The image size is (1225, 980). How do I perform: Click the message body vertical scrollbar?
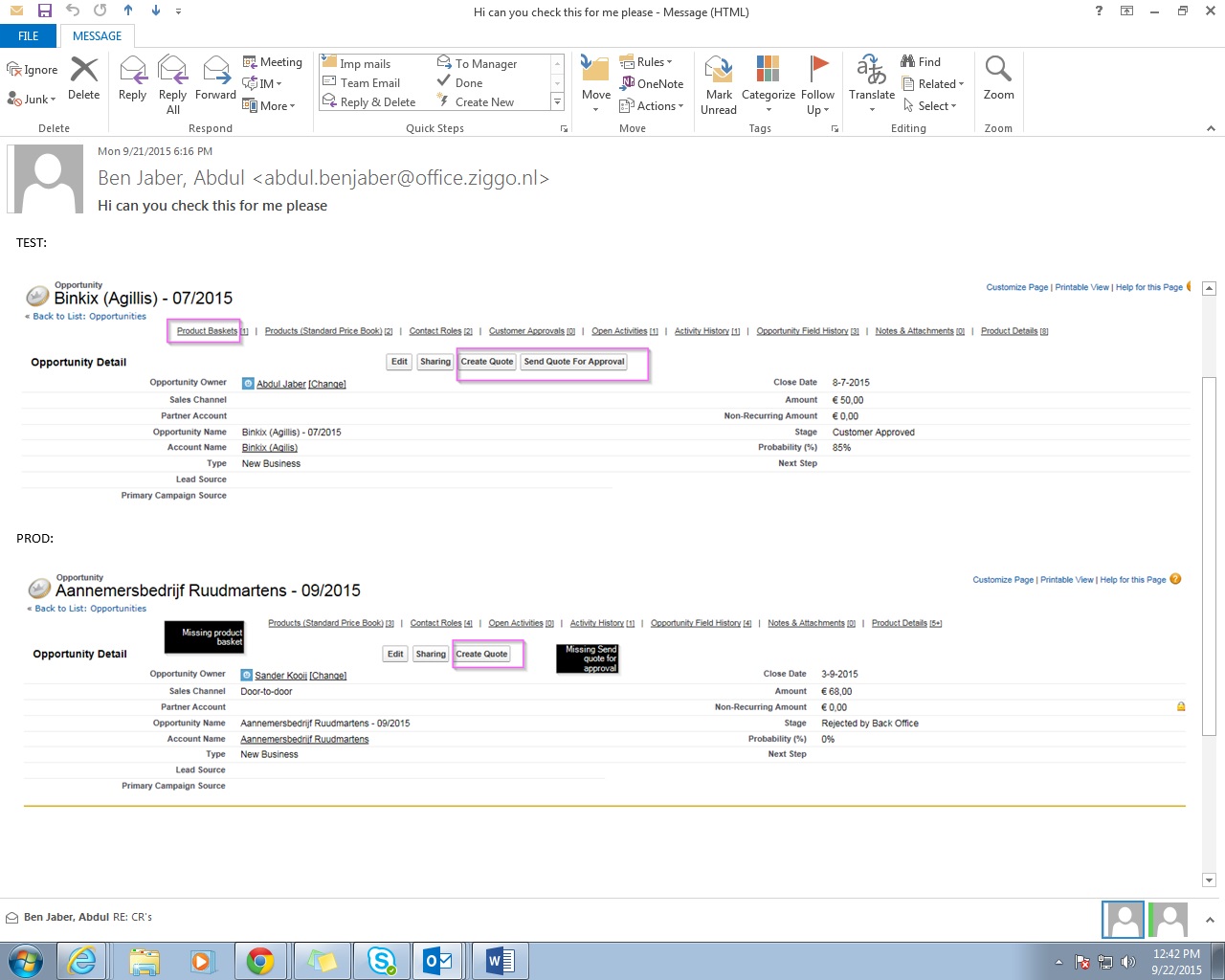[x=1209, y=555]
